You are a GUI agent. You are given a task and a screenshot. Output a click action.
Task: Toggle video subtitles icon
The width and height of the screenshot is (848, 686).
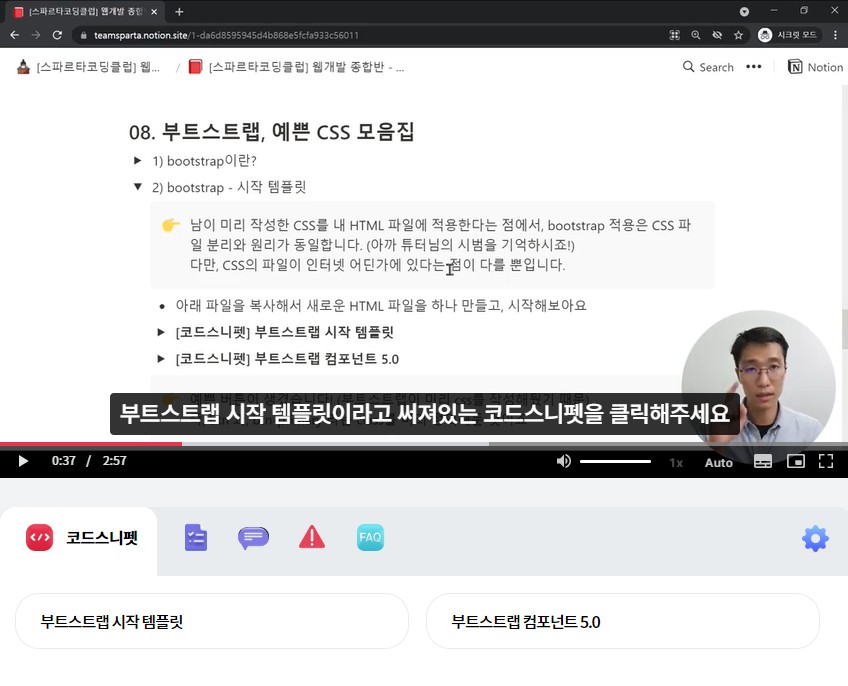coord(763,461)
